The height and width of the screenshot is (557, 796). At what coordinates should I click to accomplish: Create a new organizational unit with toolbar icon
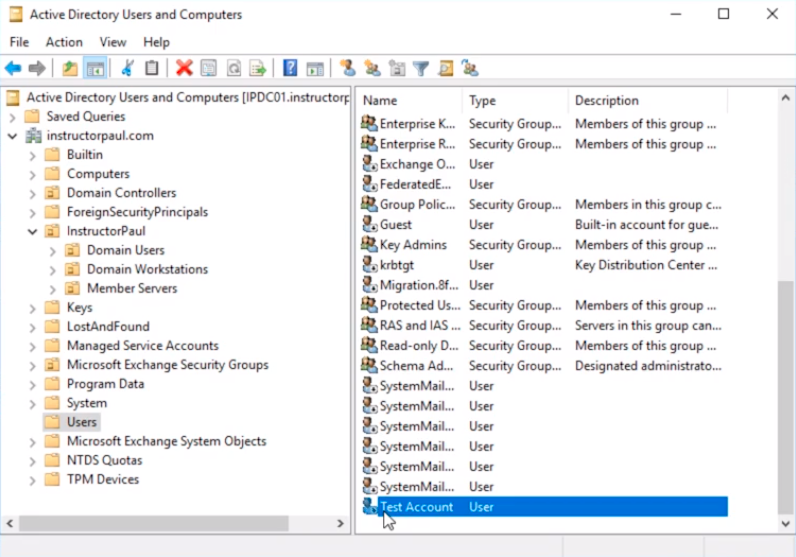[397, 68]
